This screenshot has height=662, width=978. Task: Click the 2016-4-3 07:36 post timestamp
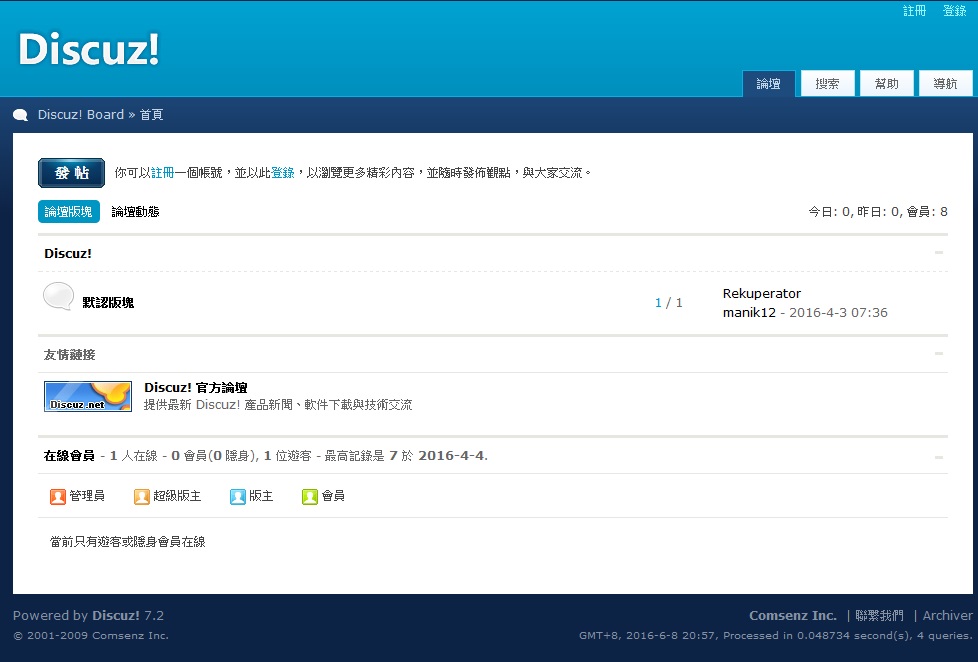pos(838,313)
